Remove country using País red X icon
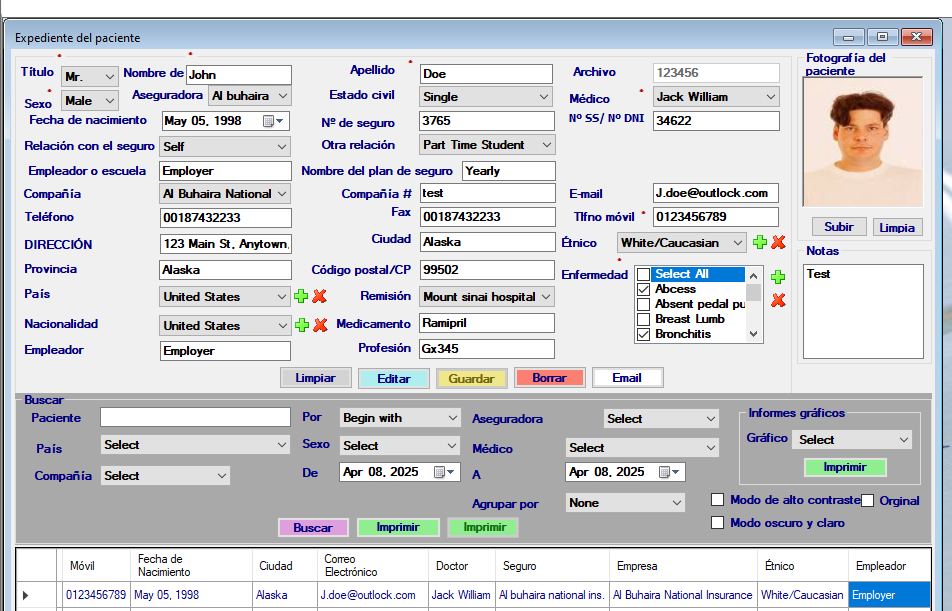The height and width of the screenshot is (611, 952). (320, 297)
